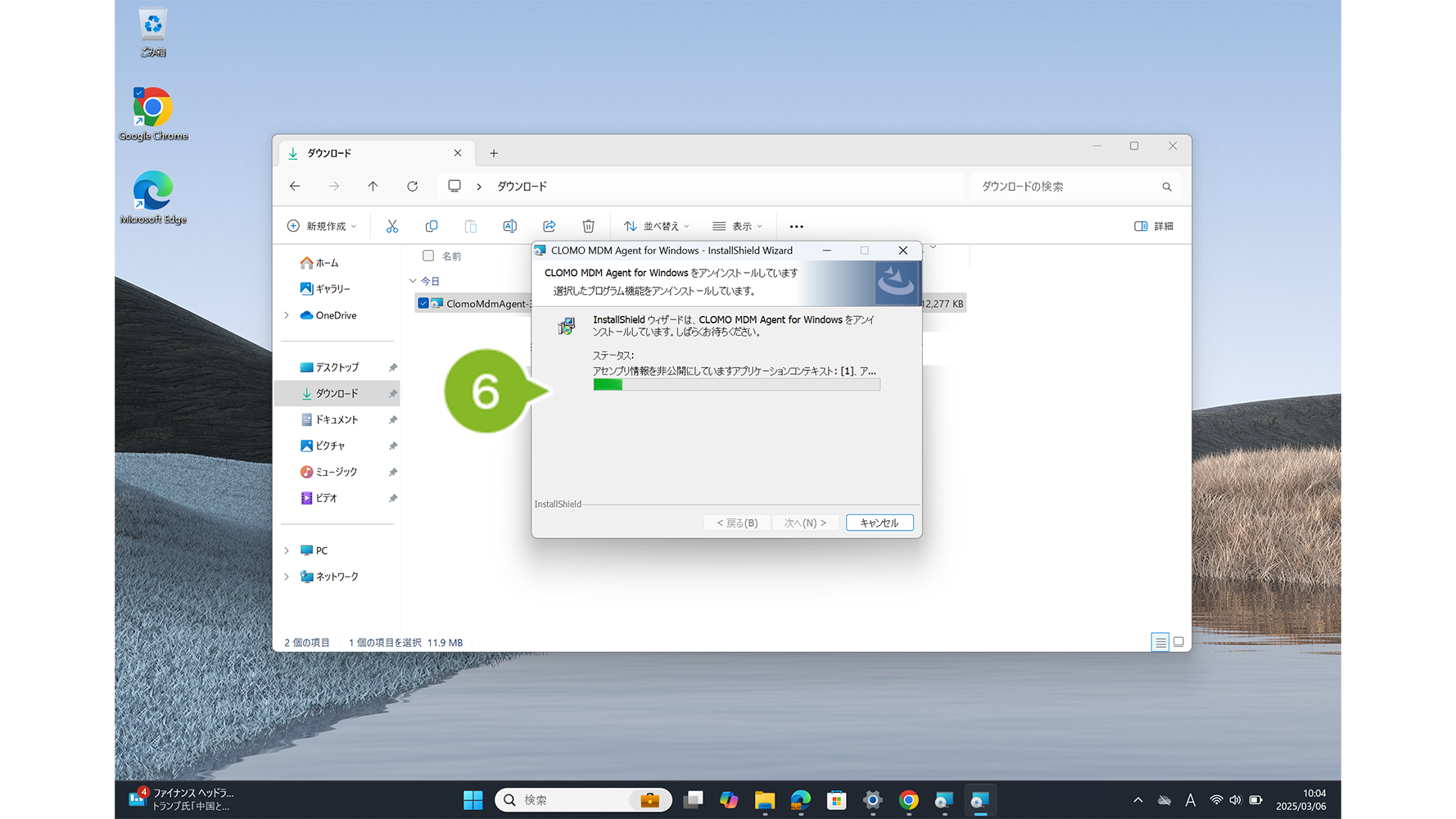Switch to details list view icon
The width and height of the screenshot is (1456, 819).
(x=1160, y=642)
